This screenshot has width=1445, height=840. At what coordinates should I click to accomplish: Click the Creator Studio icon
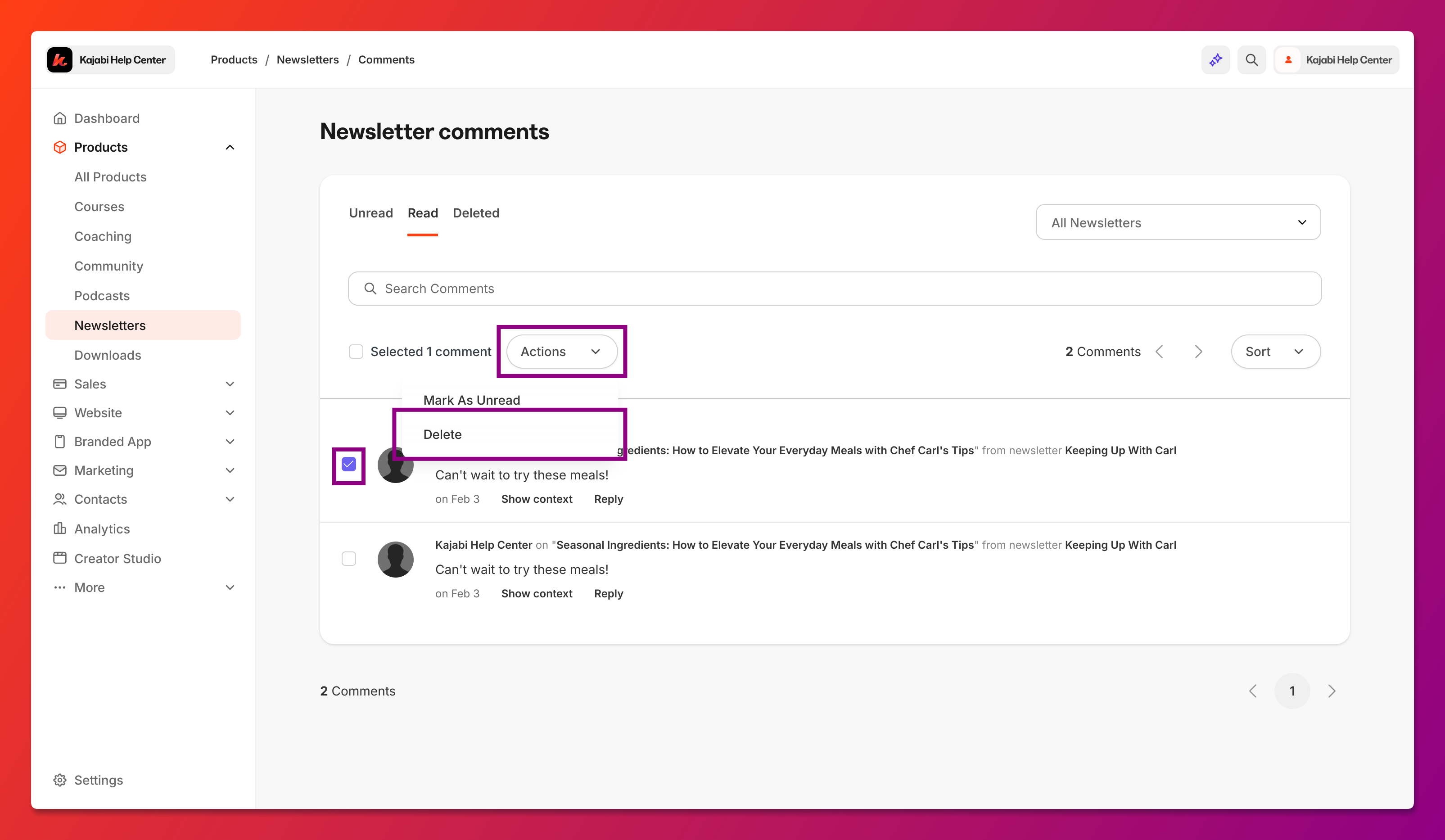click(59, 559)
